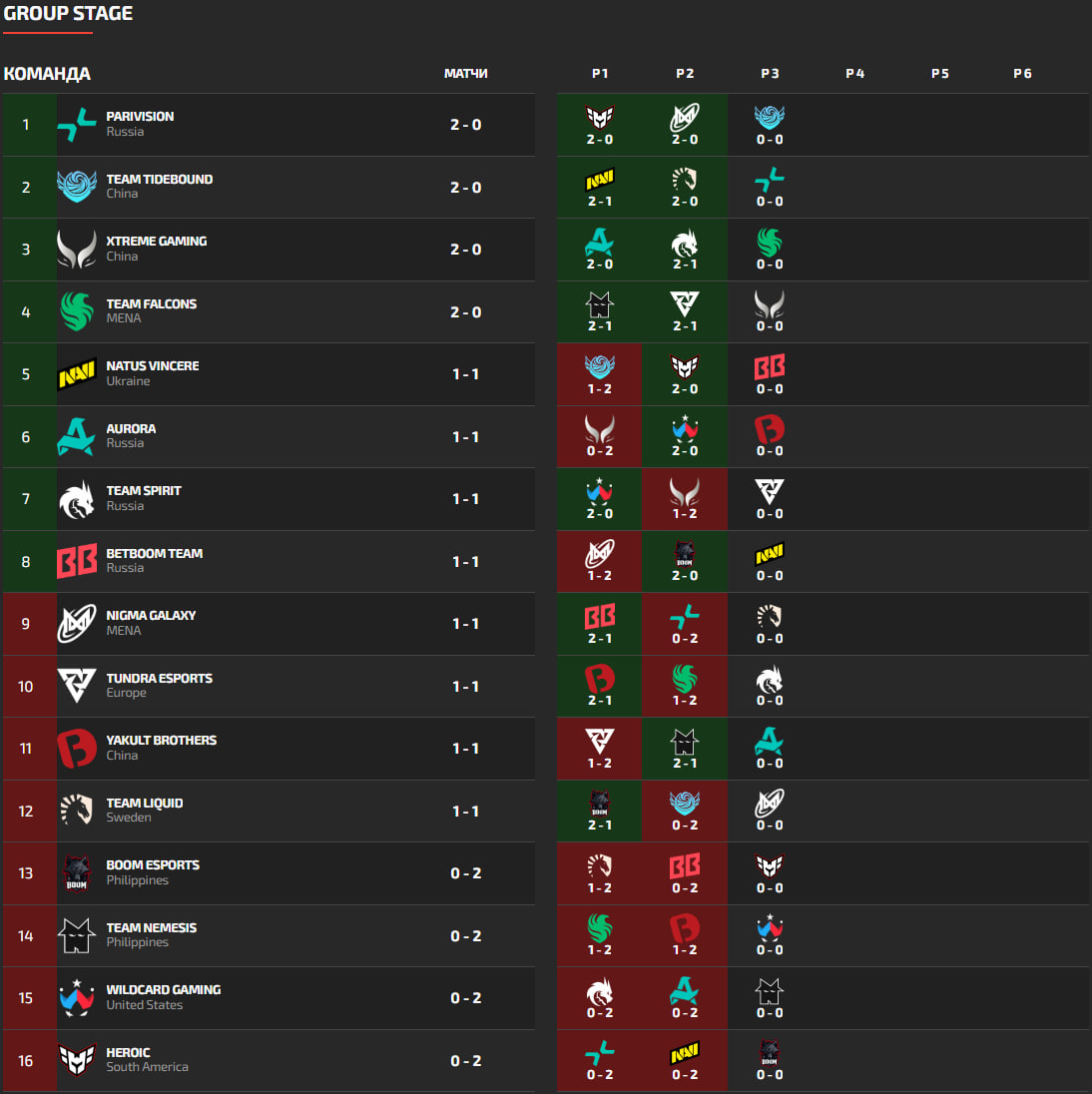Open the NIGMA GALAXY team link
1092x1094 pixels.
[151, 616]
